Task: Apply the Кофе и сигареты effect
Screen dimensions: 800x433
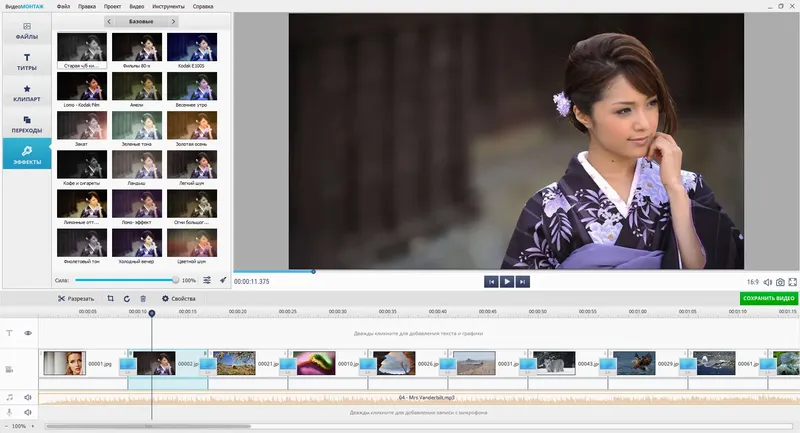Action: click(x=82, y=168)
